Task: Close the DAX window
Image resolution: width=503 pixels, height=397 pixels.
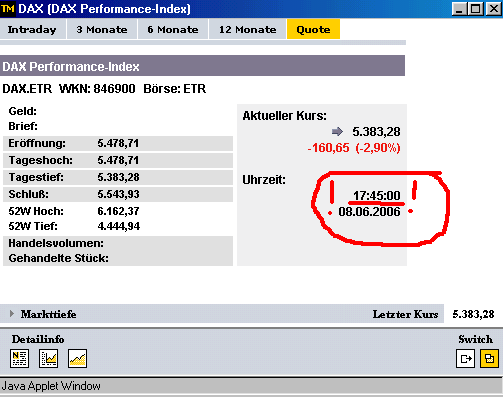Action: coord(494,9)
